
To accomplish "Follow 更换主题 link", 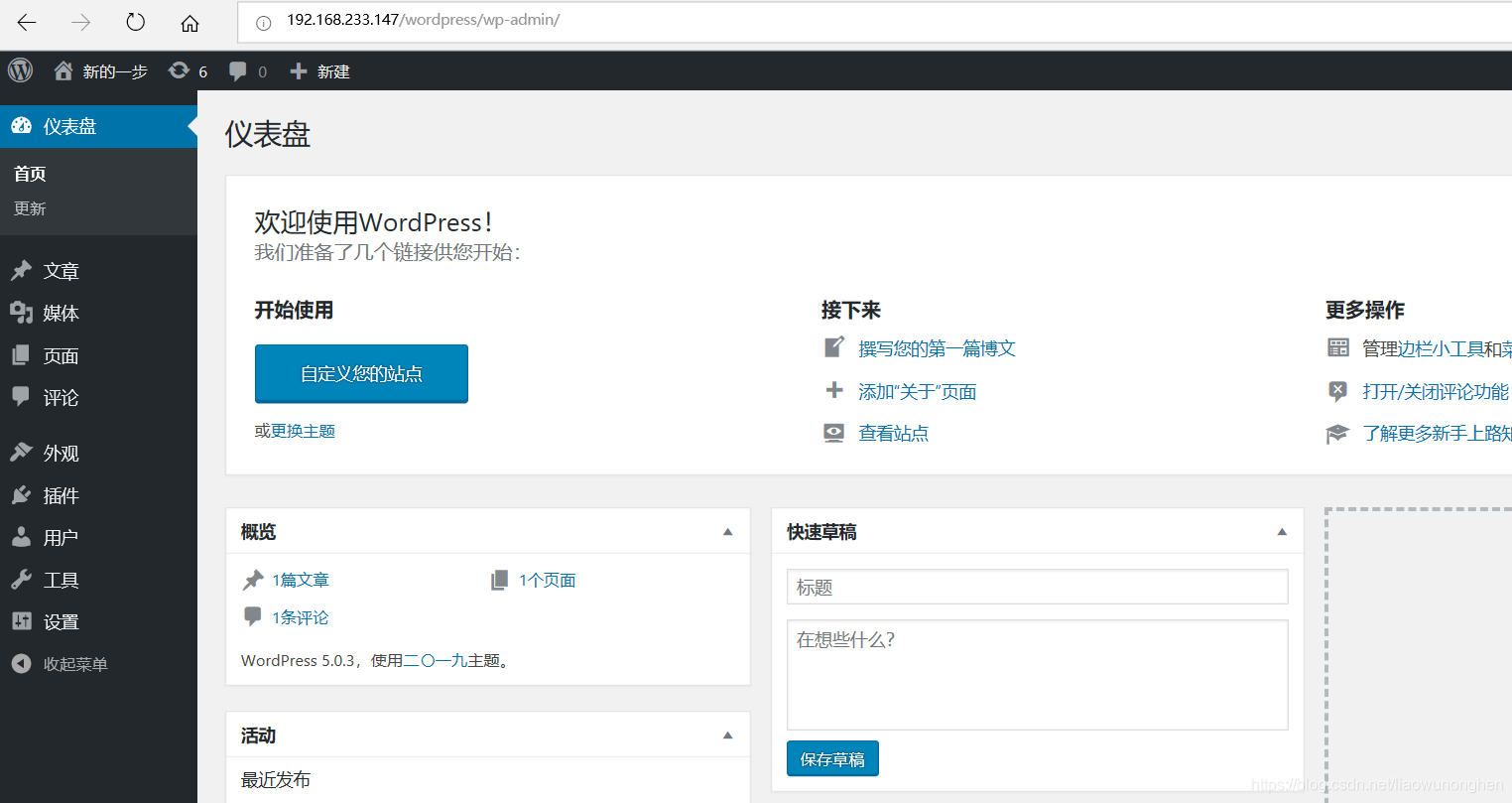I will 303,431.
